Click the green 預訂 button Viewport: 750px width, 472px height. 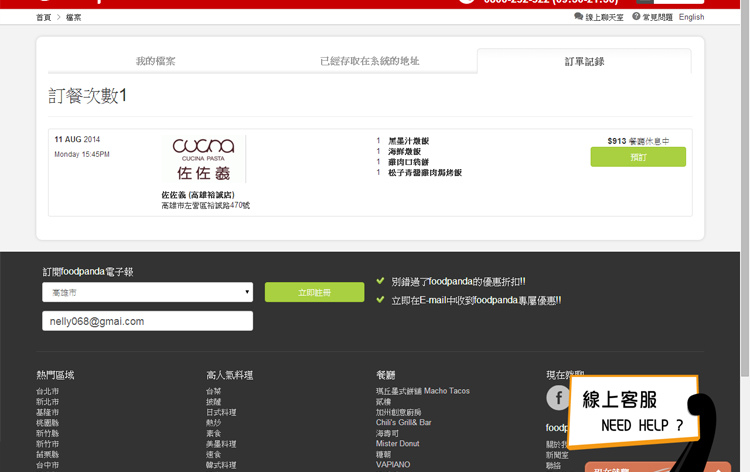point(638,157)
